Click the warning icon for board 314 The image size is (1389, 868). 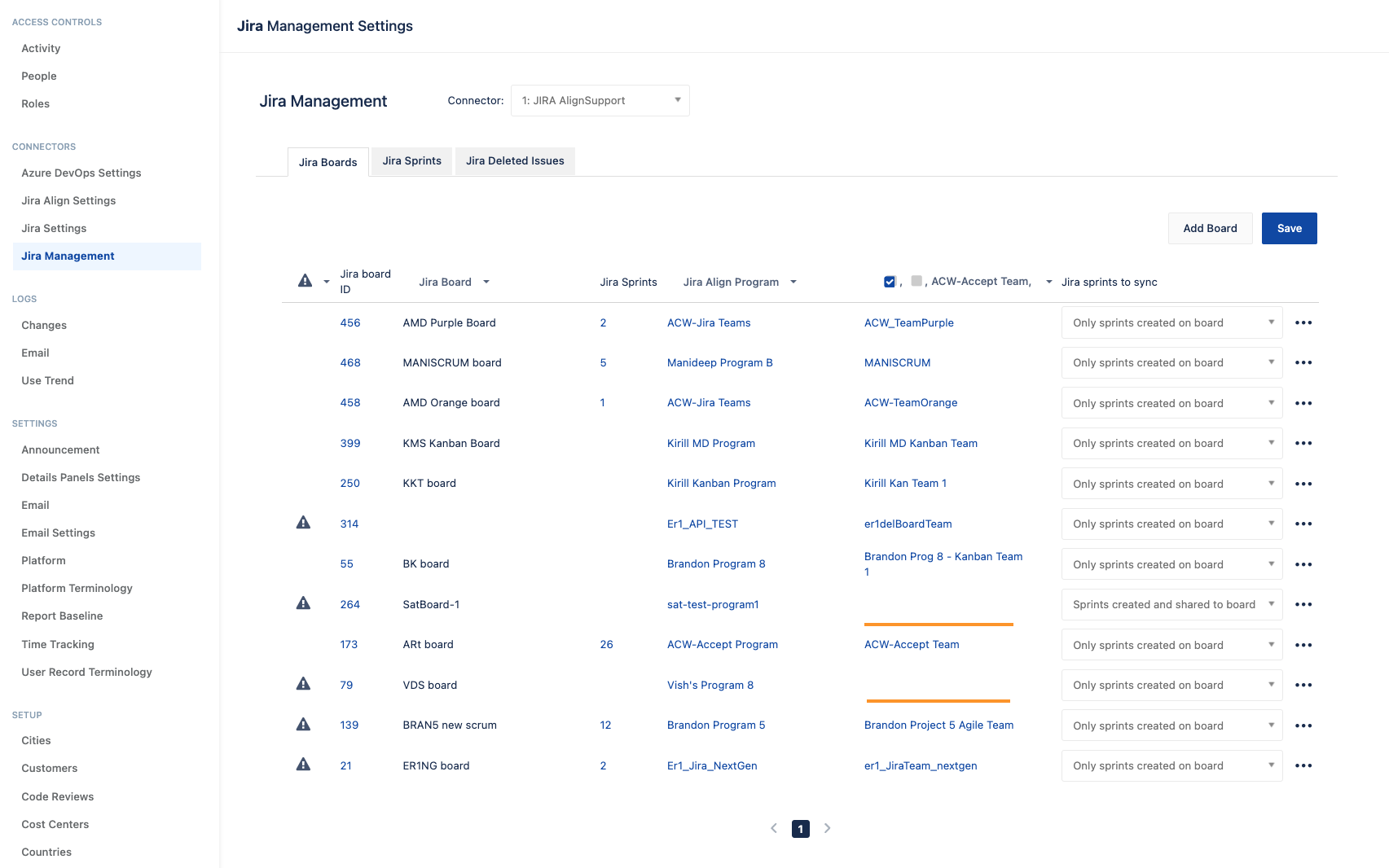click(x=303, y=523)
